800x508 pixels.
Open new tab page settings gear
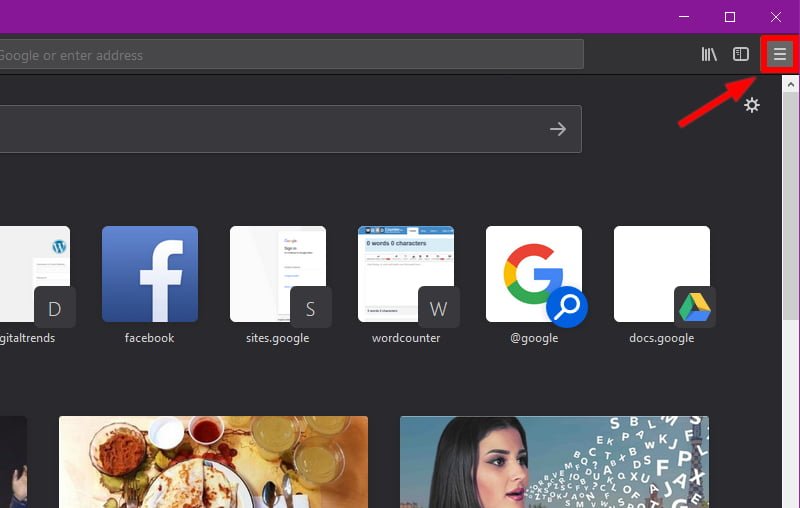tap(752, 105)
